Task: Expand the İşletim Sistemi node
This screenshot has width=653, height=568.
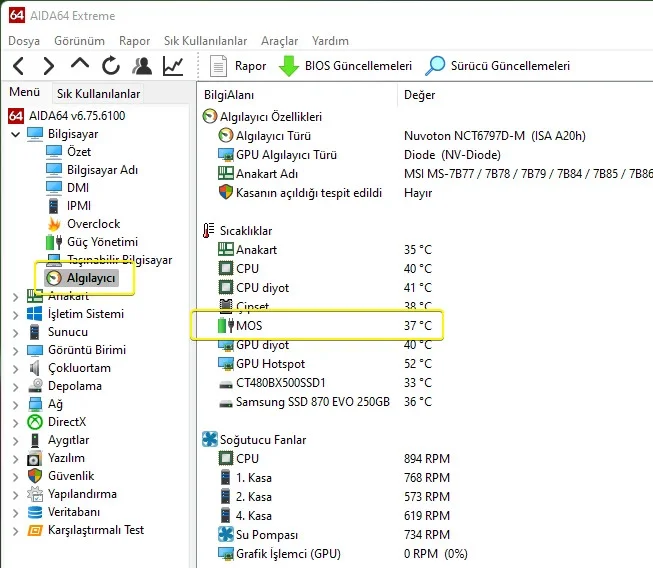Action: point(15,315)
